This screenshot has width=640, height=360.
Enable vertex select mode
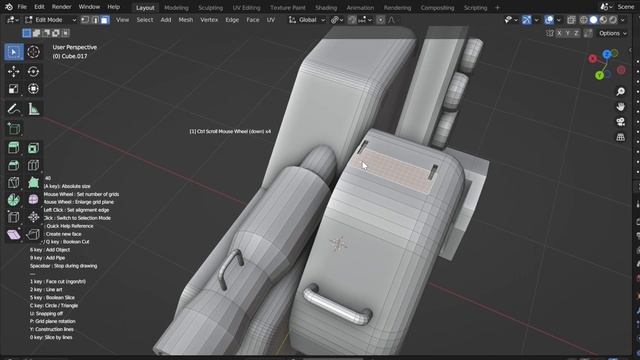pos(85,20)
